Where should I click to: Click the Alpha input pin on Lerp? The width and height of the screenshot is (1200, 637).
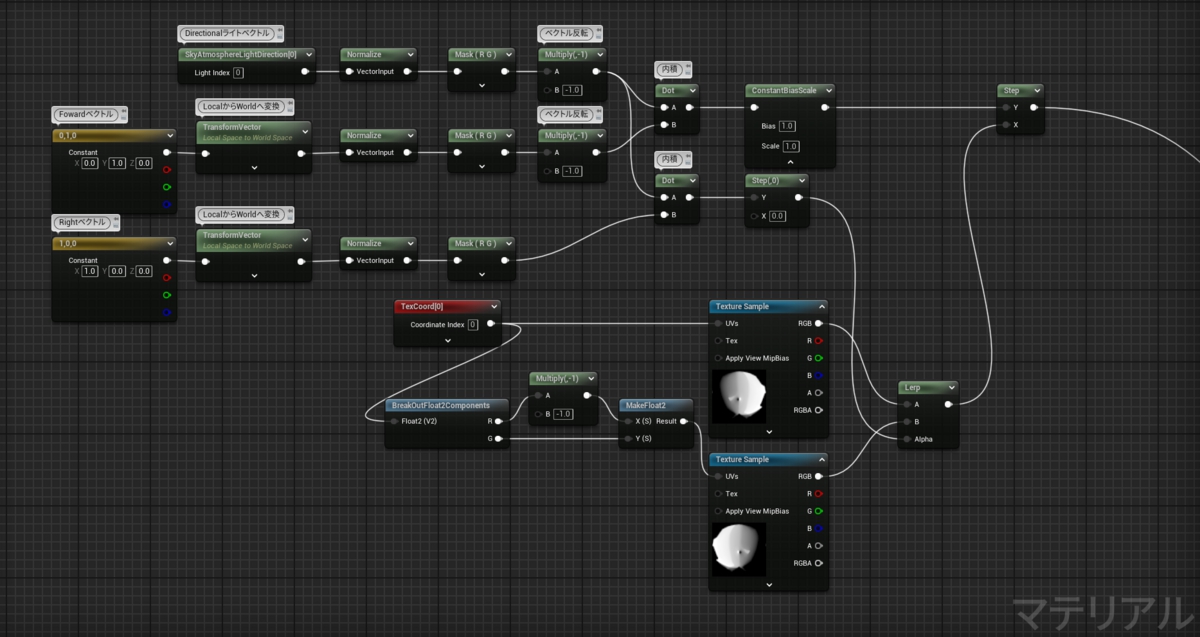point(907,438)
